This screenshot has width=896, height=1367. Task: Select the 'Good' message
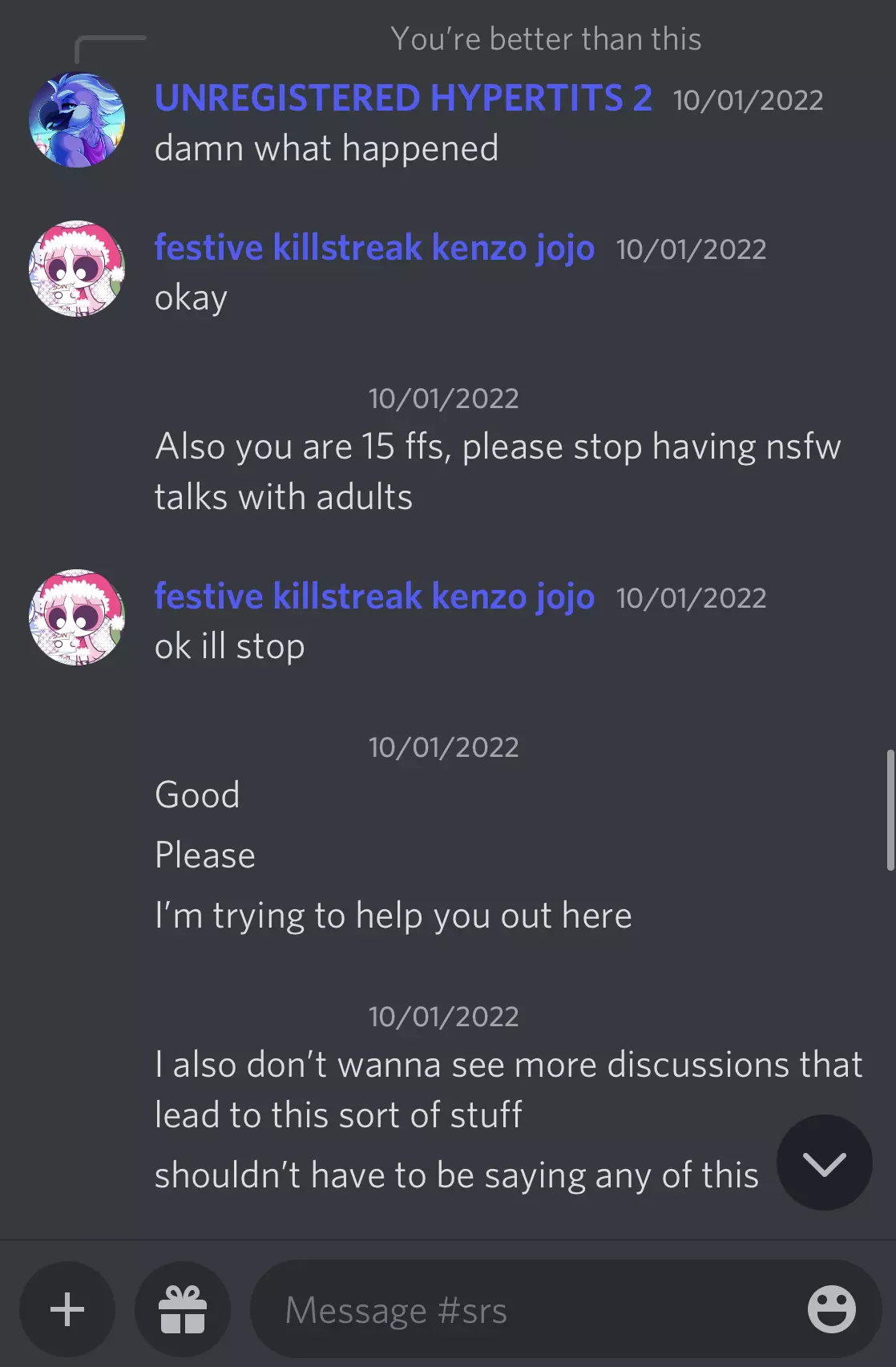click(197, 795)
